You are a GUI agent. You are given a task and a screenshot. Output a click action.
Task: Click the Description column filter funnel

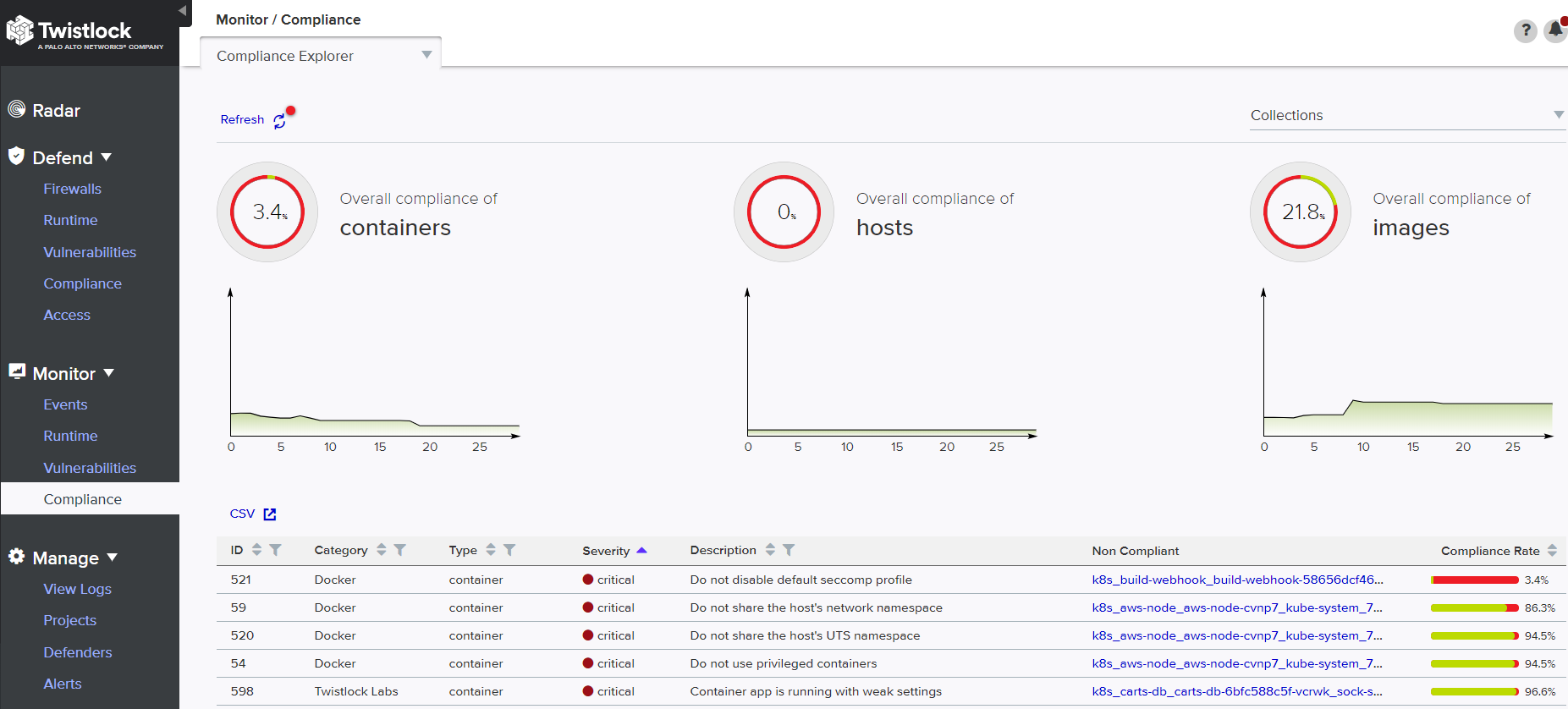[x=789, y=550]
